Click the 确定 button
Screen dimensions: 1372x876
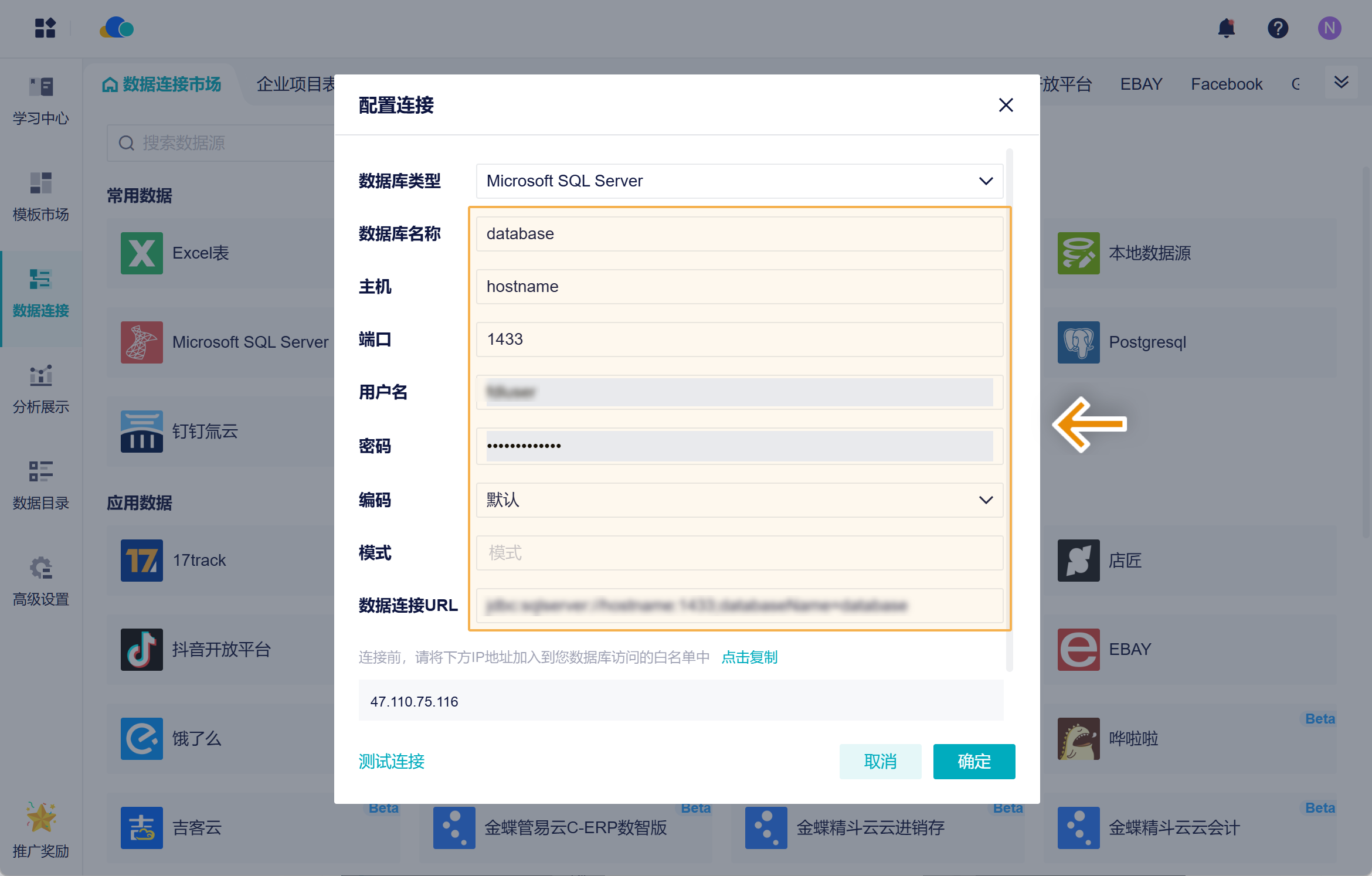click(974, 761)
